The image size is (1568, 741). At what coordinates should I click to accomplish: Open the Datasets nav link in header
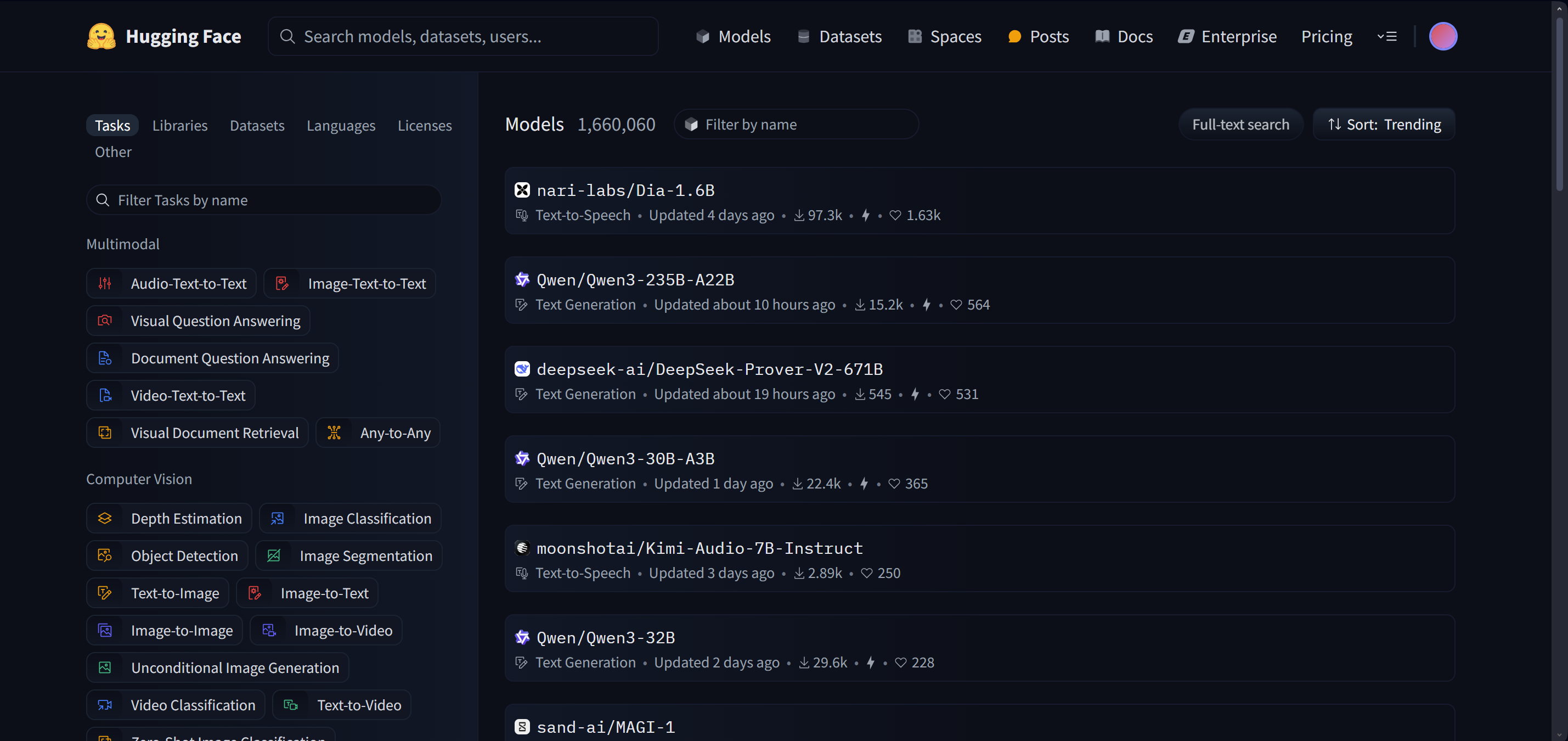[x=839, y=37]
